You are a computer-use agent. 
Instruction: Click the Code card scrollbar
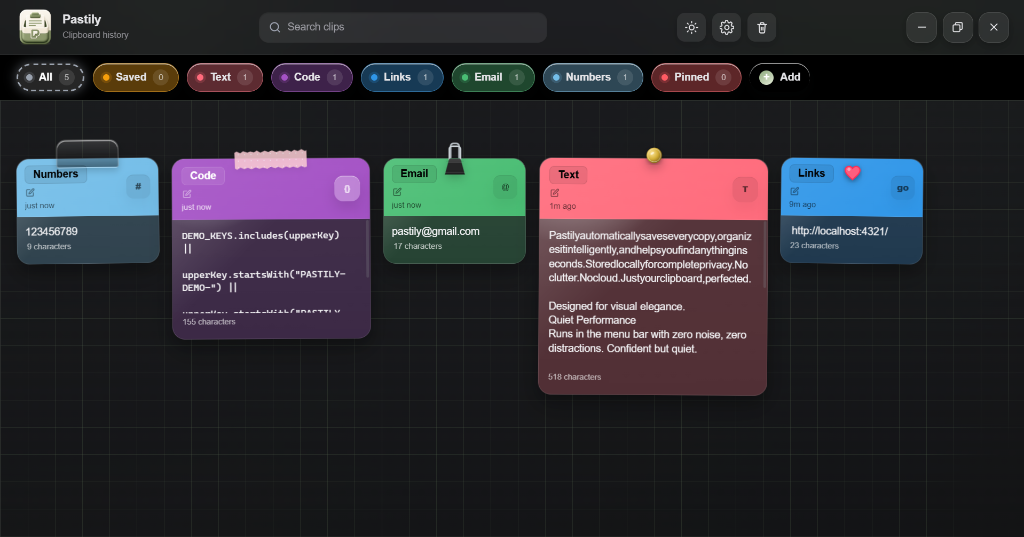point(368,249)
